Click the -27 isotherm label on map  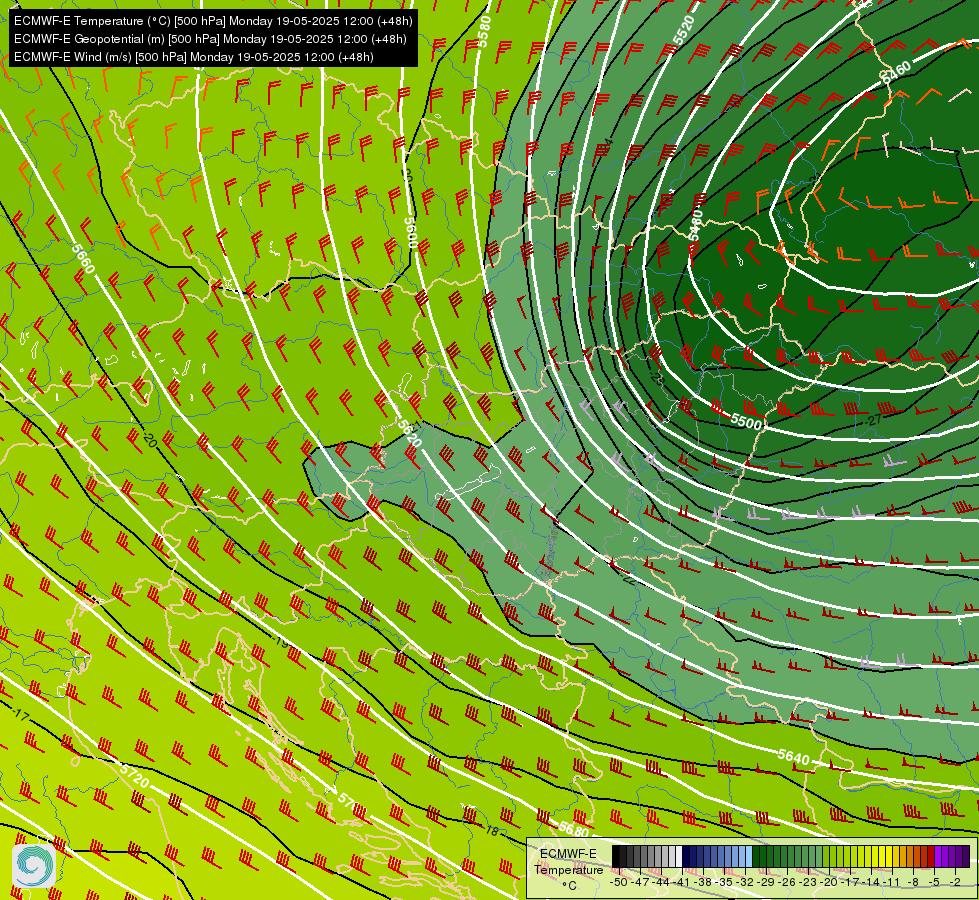pyautogui.click(x=873, y=420)
